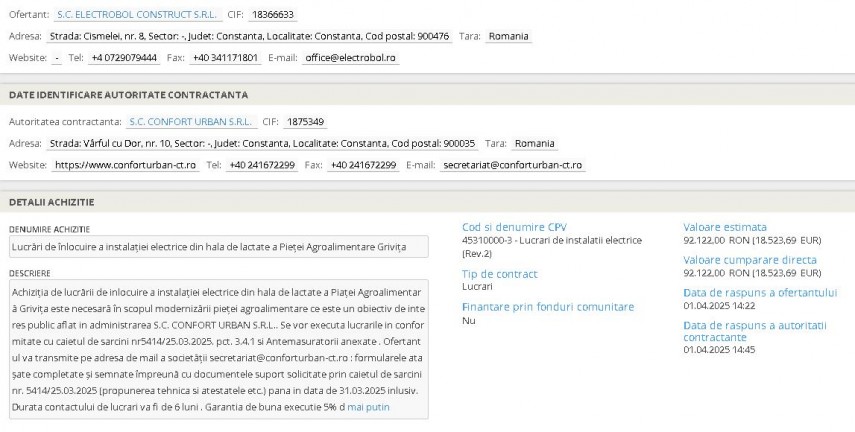Screen dimensions: 855x432
Task: Click the date 01.04.2025 14:45
Action: [719, 350]
